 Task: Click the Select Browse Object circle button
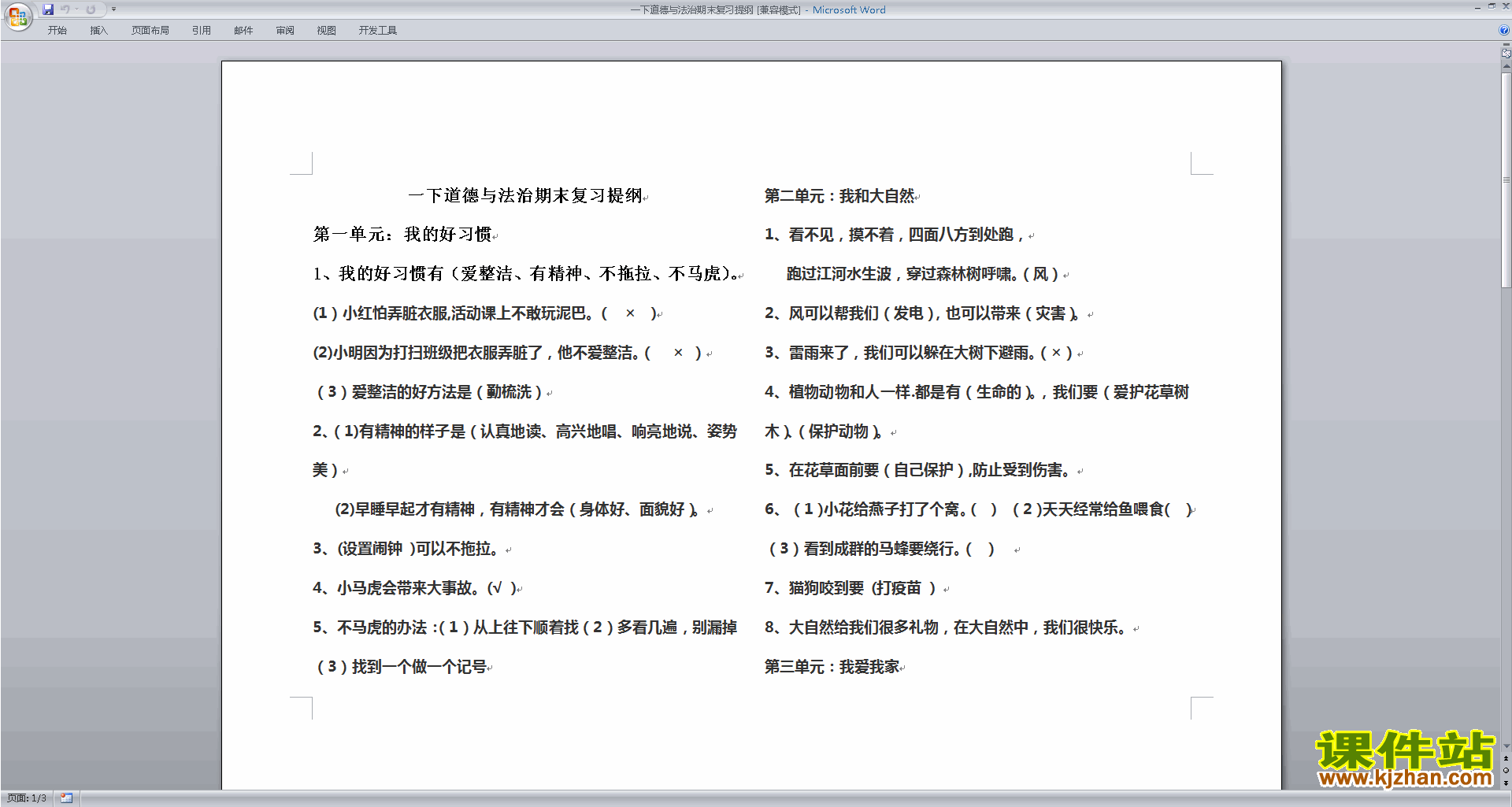1506,771
